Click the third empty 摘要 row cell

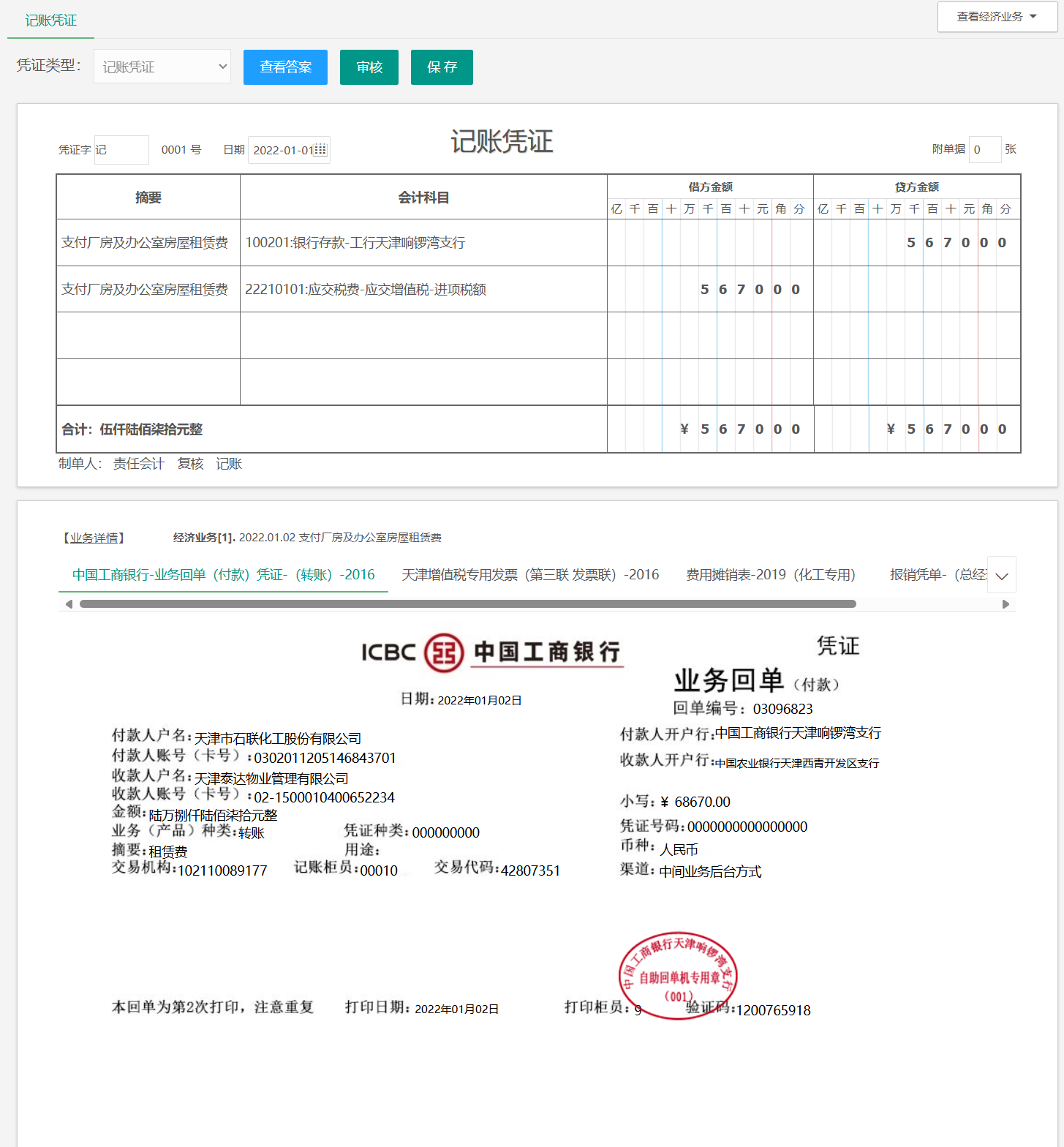(148, 336)
